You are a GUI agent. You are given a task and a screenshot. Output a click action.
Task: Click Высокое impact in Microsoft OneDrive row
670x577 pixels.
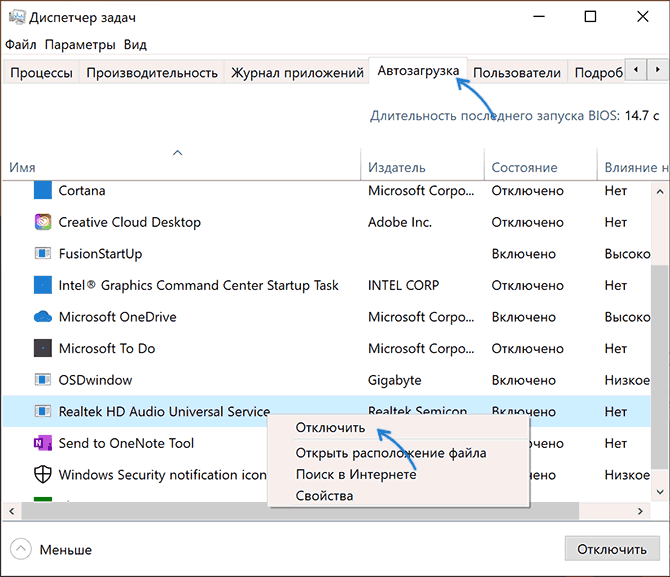(627, 317)
